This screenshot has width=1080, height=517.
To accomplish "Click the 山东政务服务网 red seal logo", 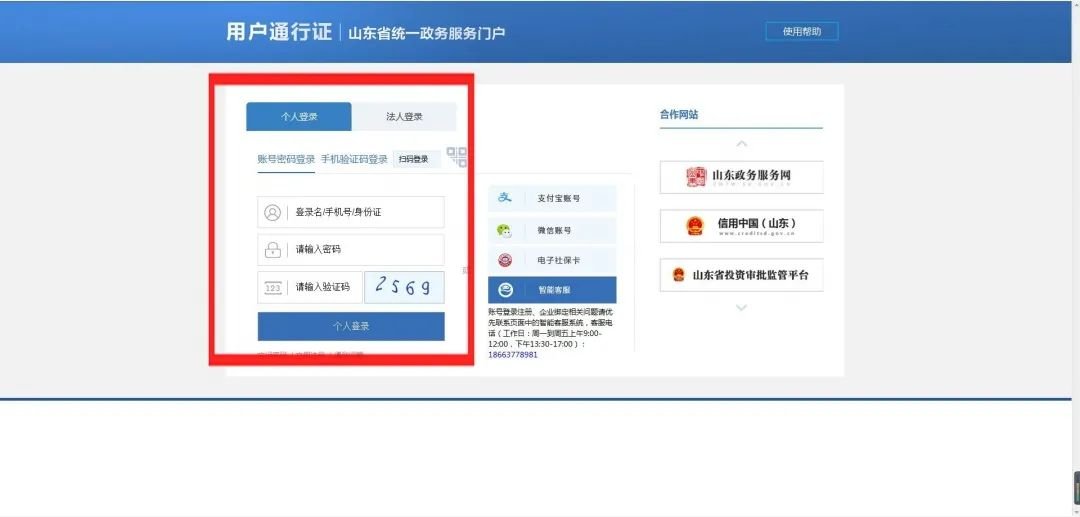I will (696, 177).
